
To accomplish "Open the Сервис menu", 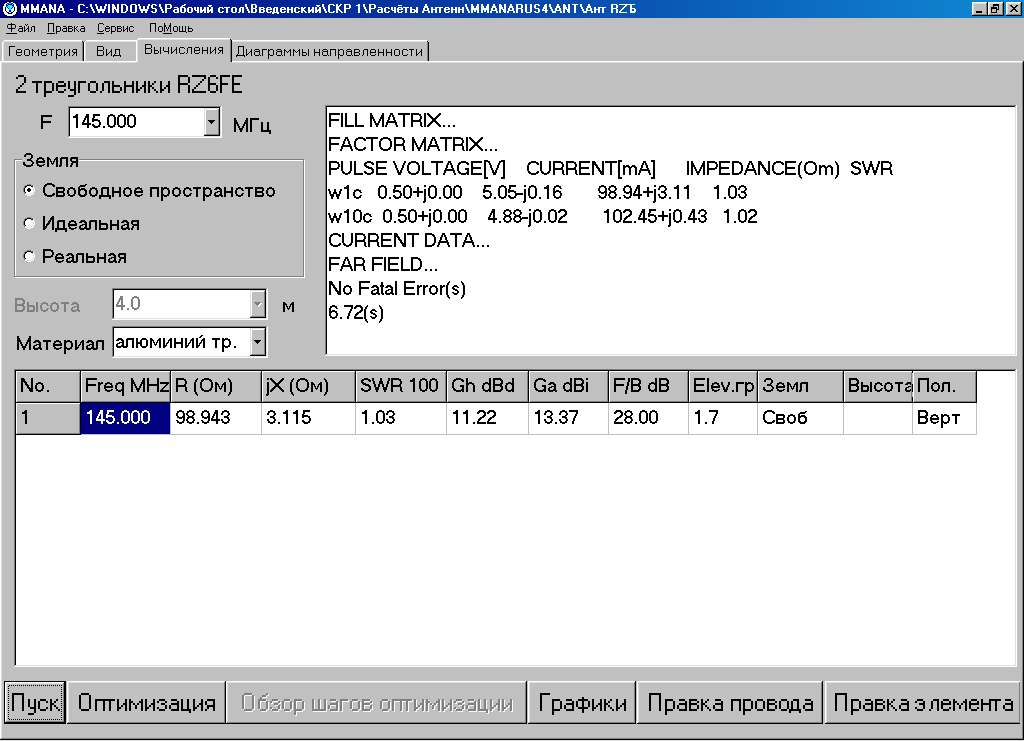I will 116,28.
